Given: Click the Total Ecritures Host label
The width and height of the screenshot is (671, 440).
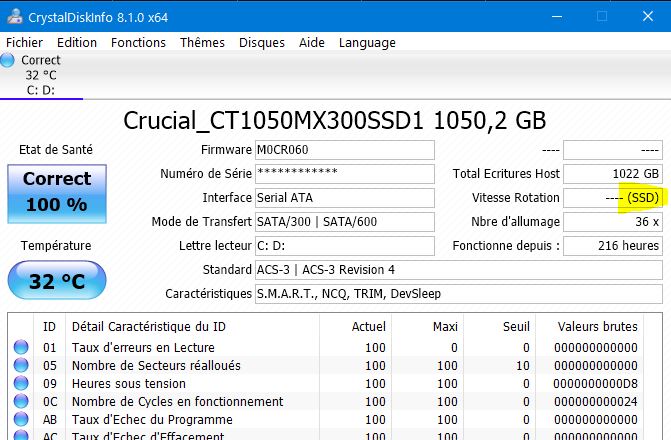Looking at the screenshot, I should coord(506,174).
